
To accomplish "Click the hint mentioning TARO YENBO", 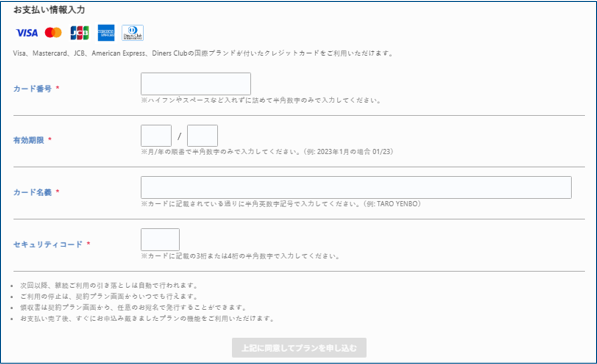I will (281, 204).
